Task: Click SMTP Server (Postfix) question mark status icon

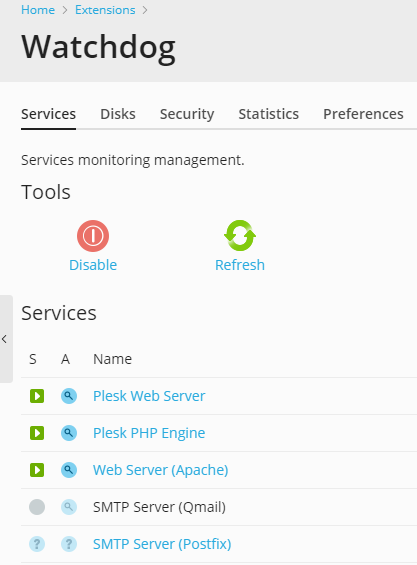Action: (x=37, y=544)
